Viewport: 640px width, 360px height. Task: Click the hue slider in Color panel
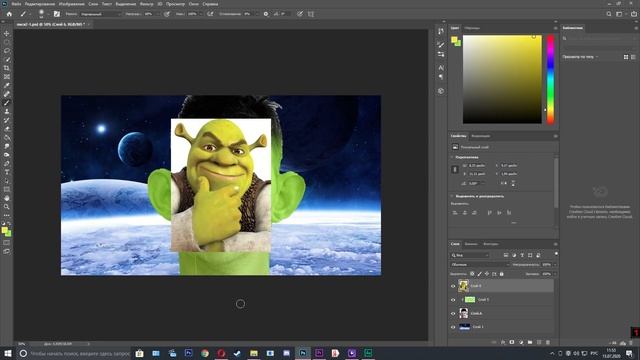[x=551, y=80]
